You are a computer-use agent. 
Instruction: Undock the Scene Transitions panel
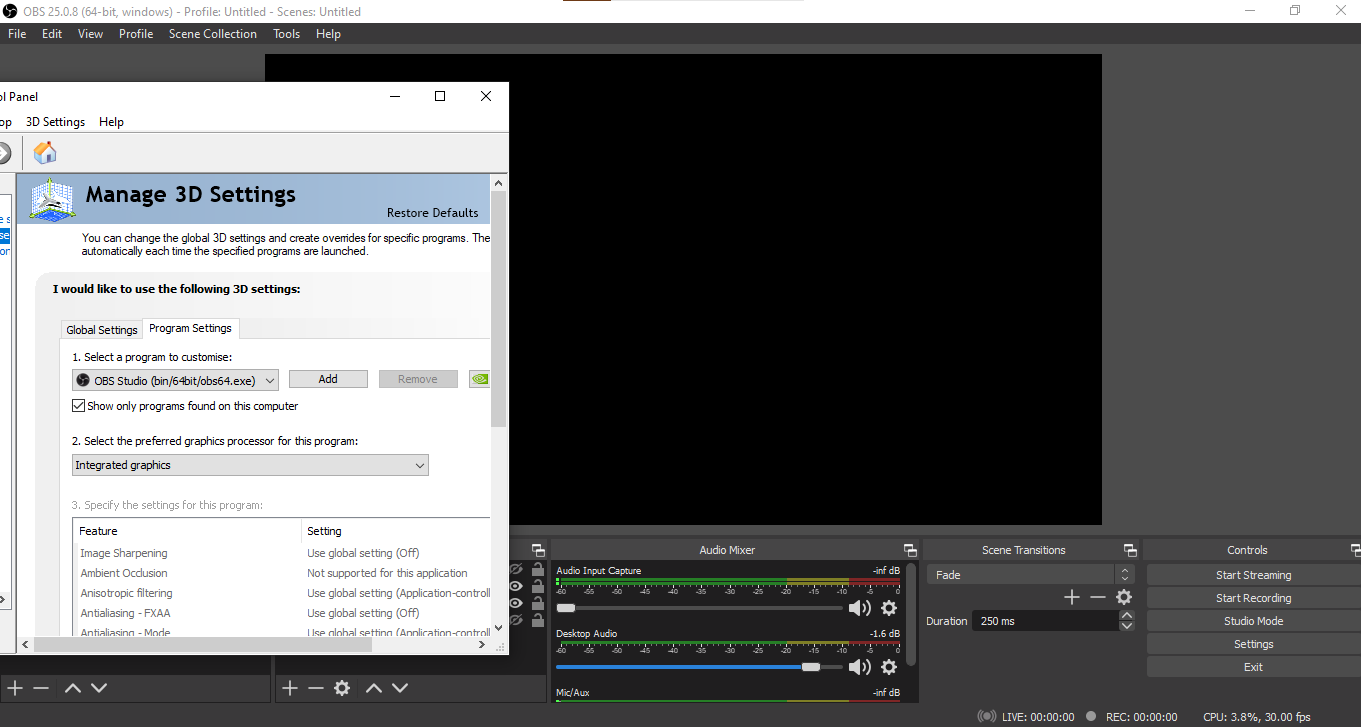tap(1130, 550)
